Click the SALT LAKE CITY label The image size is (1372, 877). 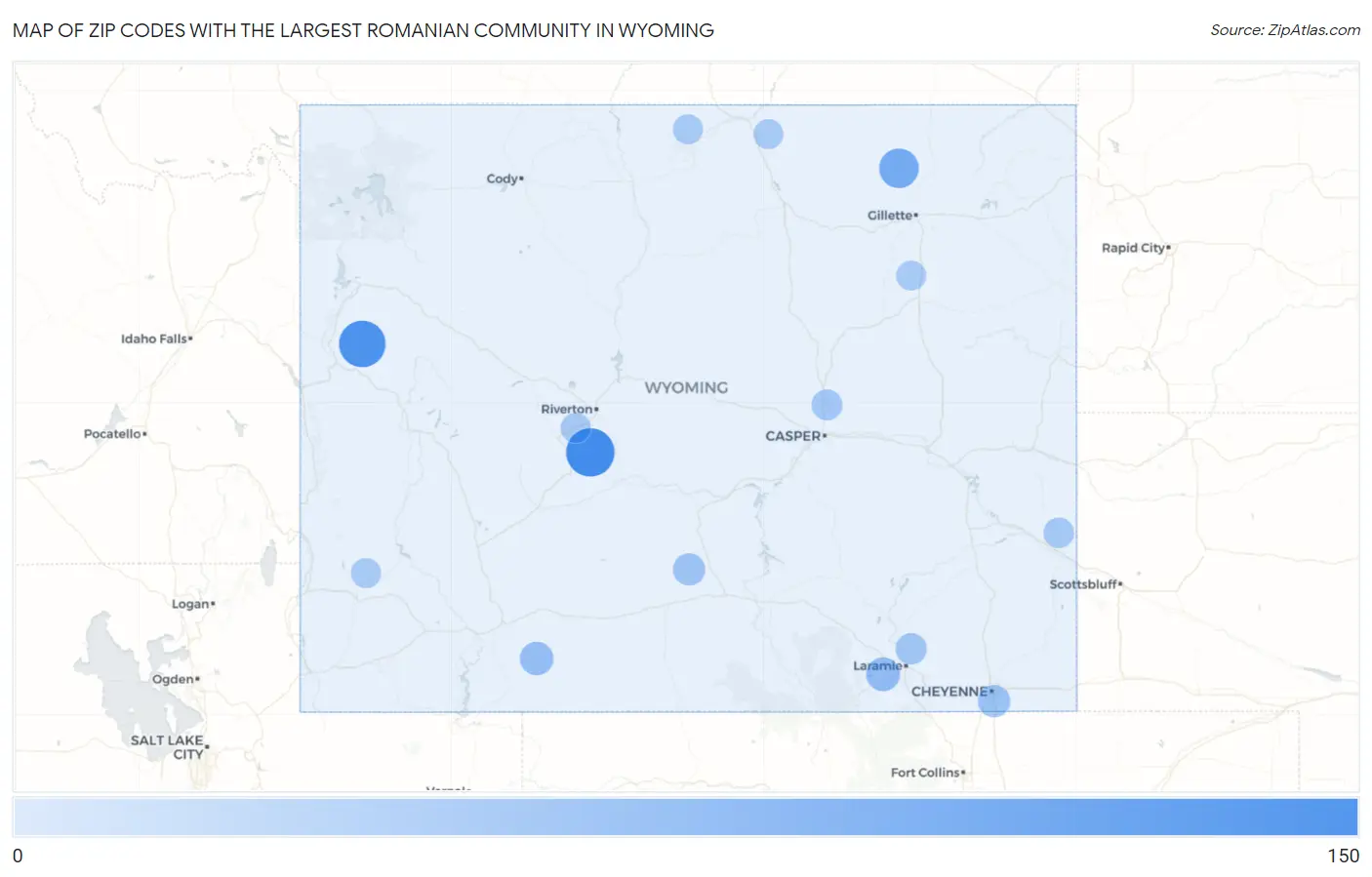tap(168, 746)
